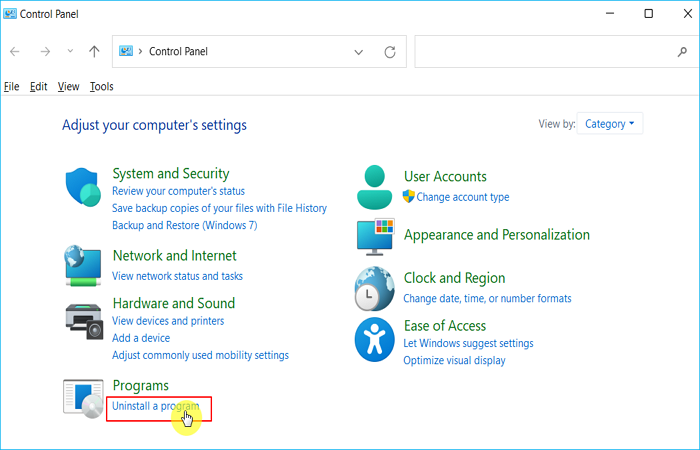Click Uninstall a program link

[155, 406]
